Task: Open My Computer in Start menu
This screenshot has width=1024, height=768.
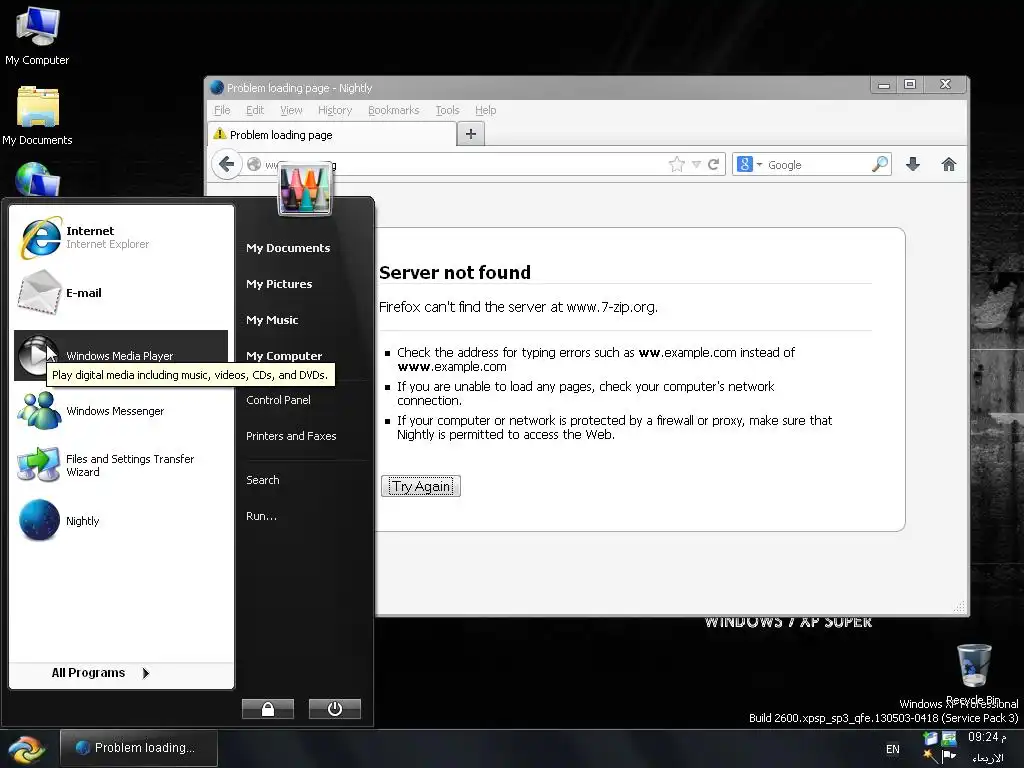Action: (x=284, y=355)
